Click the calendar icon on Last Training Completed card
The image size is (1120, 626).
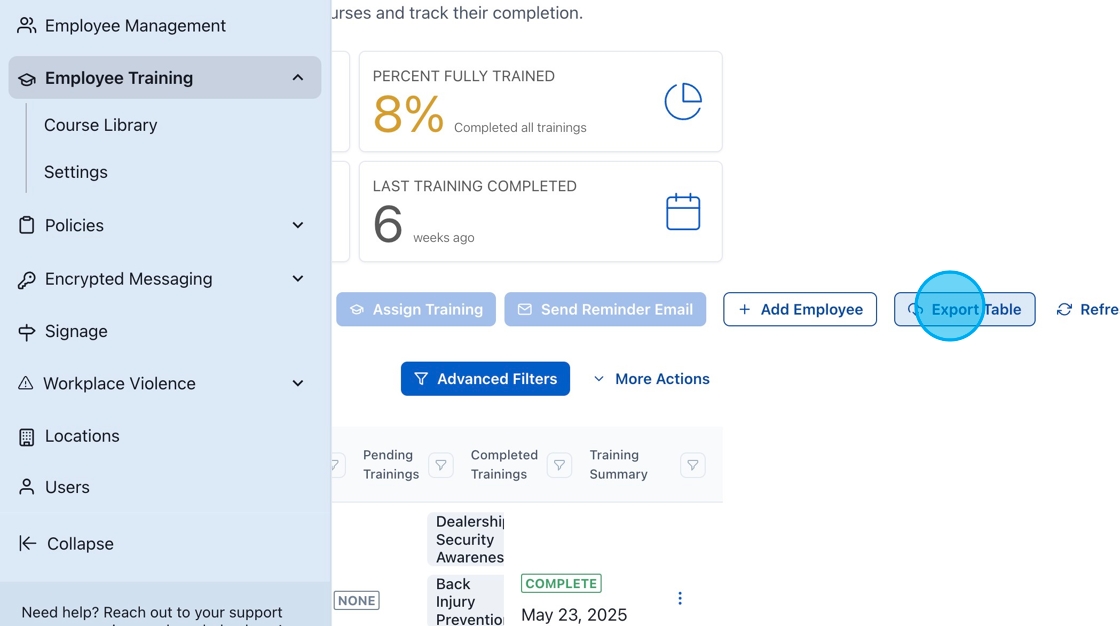click(x=683, y=210)
